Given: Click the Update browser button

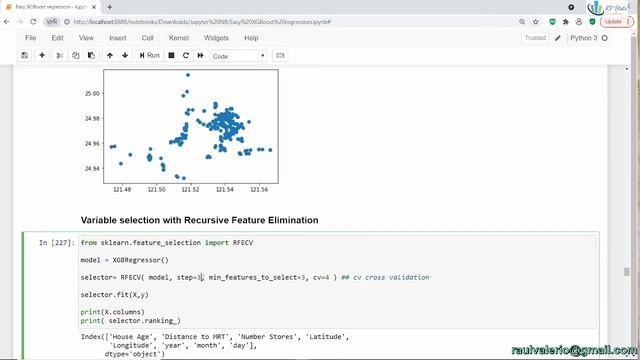Looking at the screenshot, I should tap(616, 22).
